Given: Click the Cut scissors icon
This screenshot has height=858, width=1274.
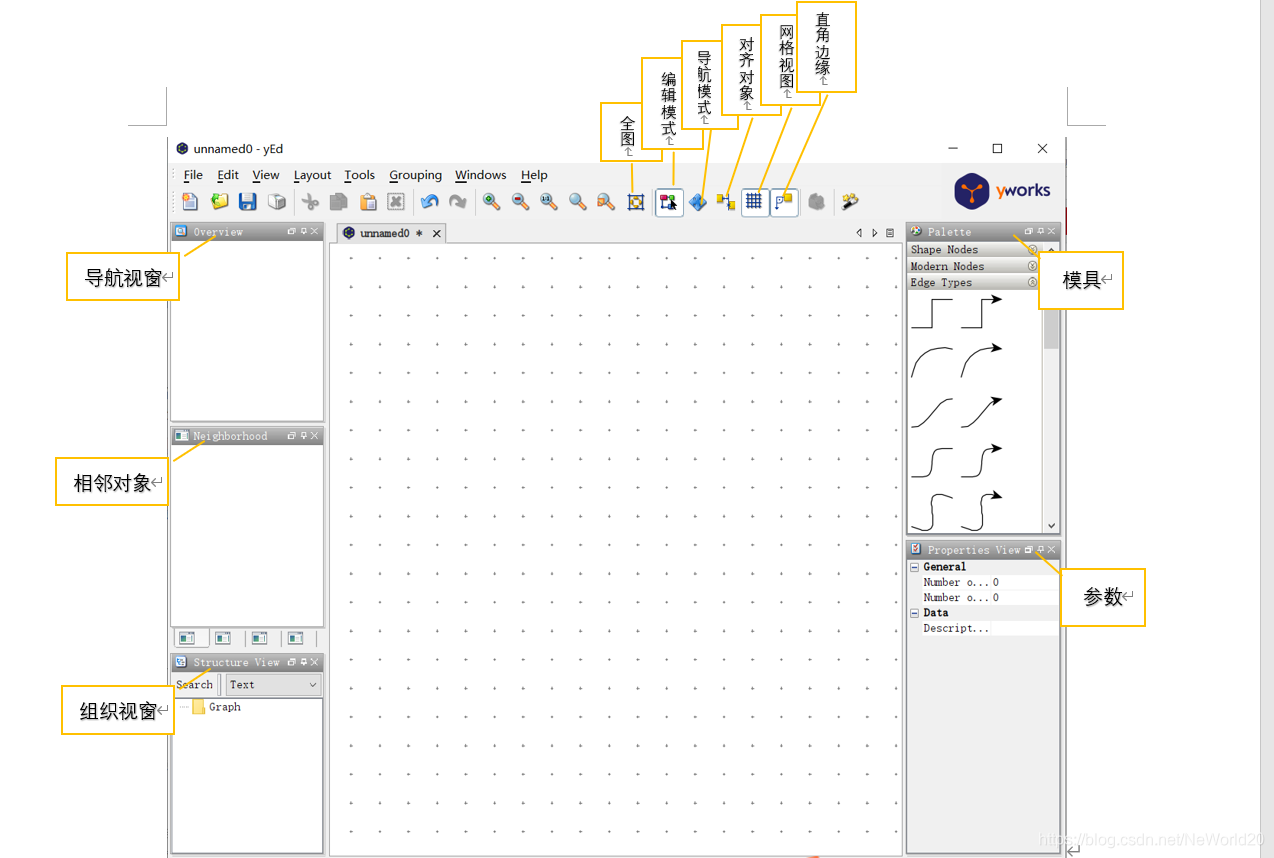Looking at the screenshot, I should click(311, 202).
